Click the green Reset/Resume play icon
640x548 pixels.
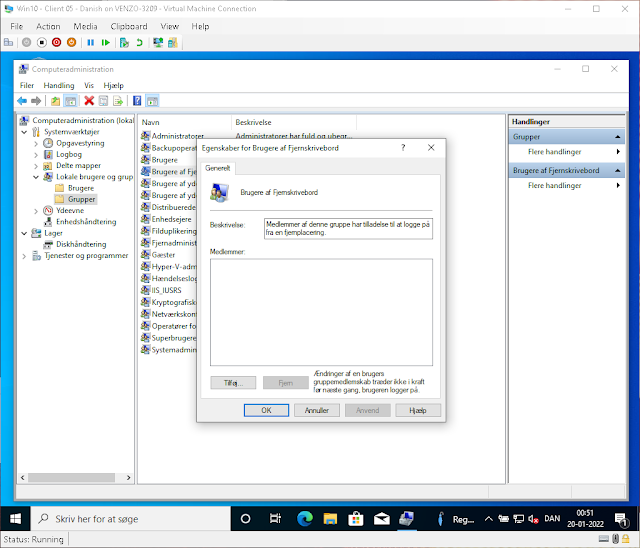[x=106, y=42]
